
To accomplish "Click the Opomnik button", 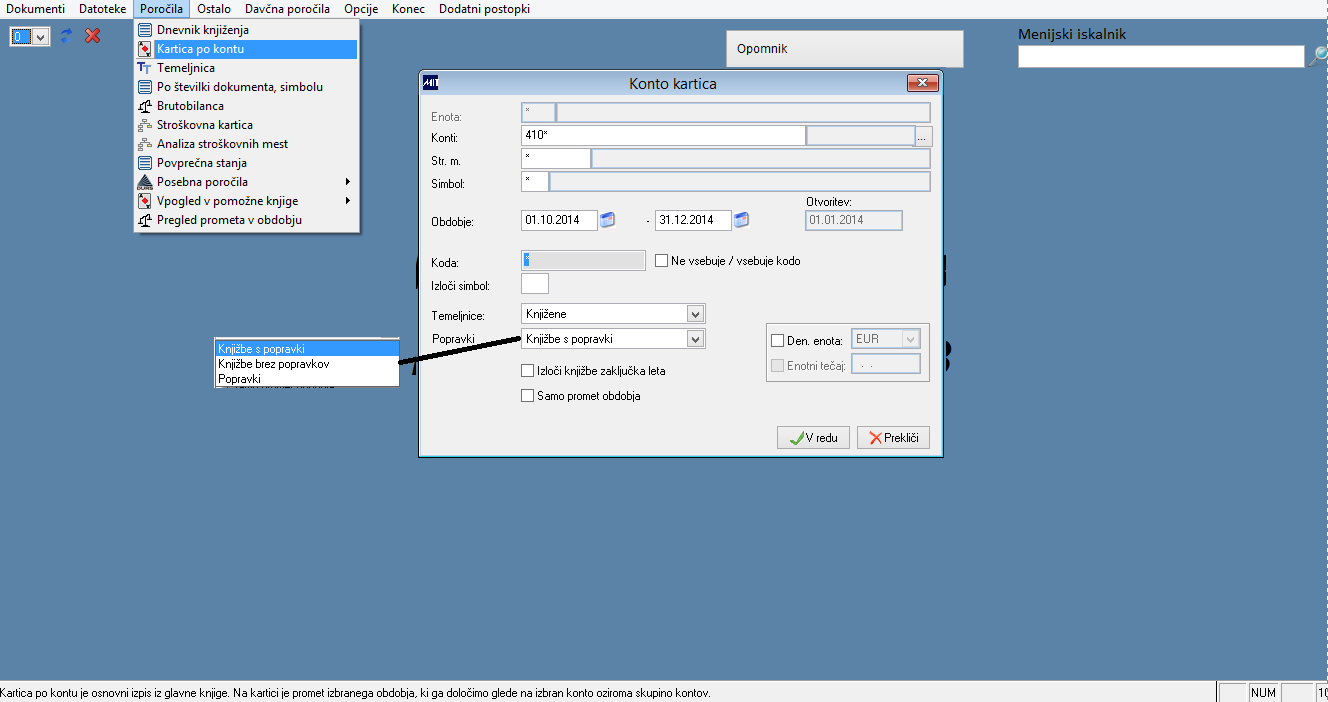I will point(845,48).
